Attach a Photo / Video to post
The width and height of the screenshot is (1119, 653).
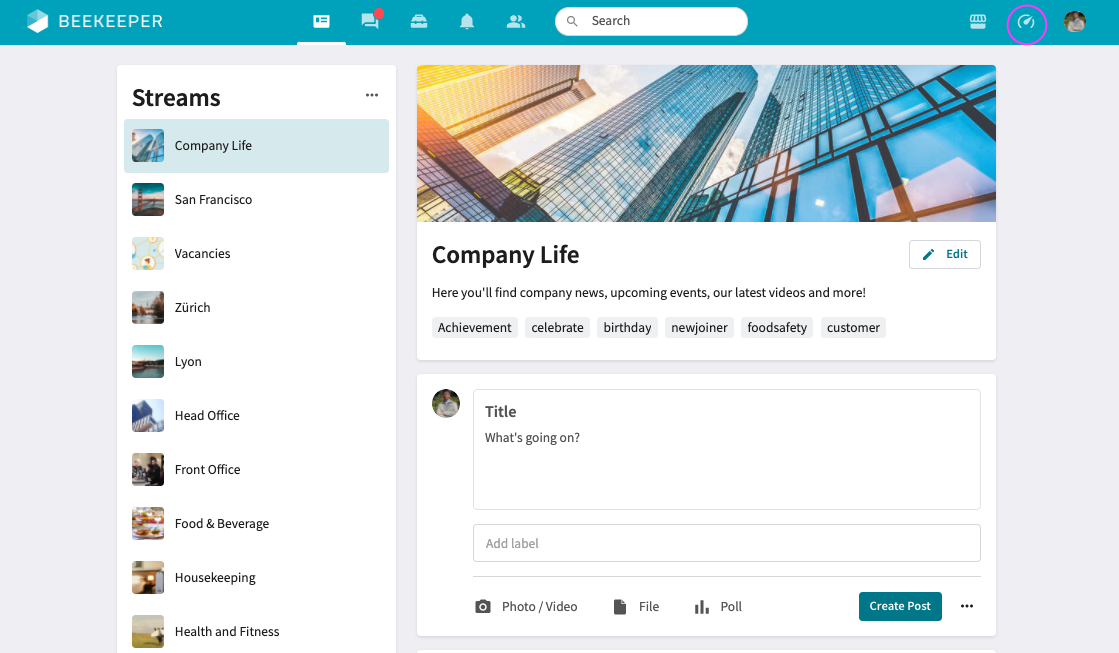tap(526, 606)
